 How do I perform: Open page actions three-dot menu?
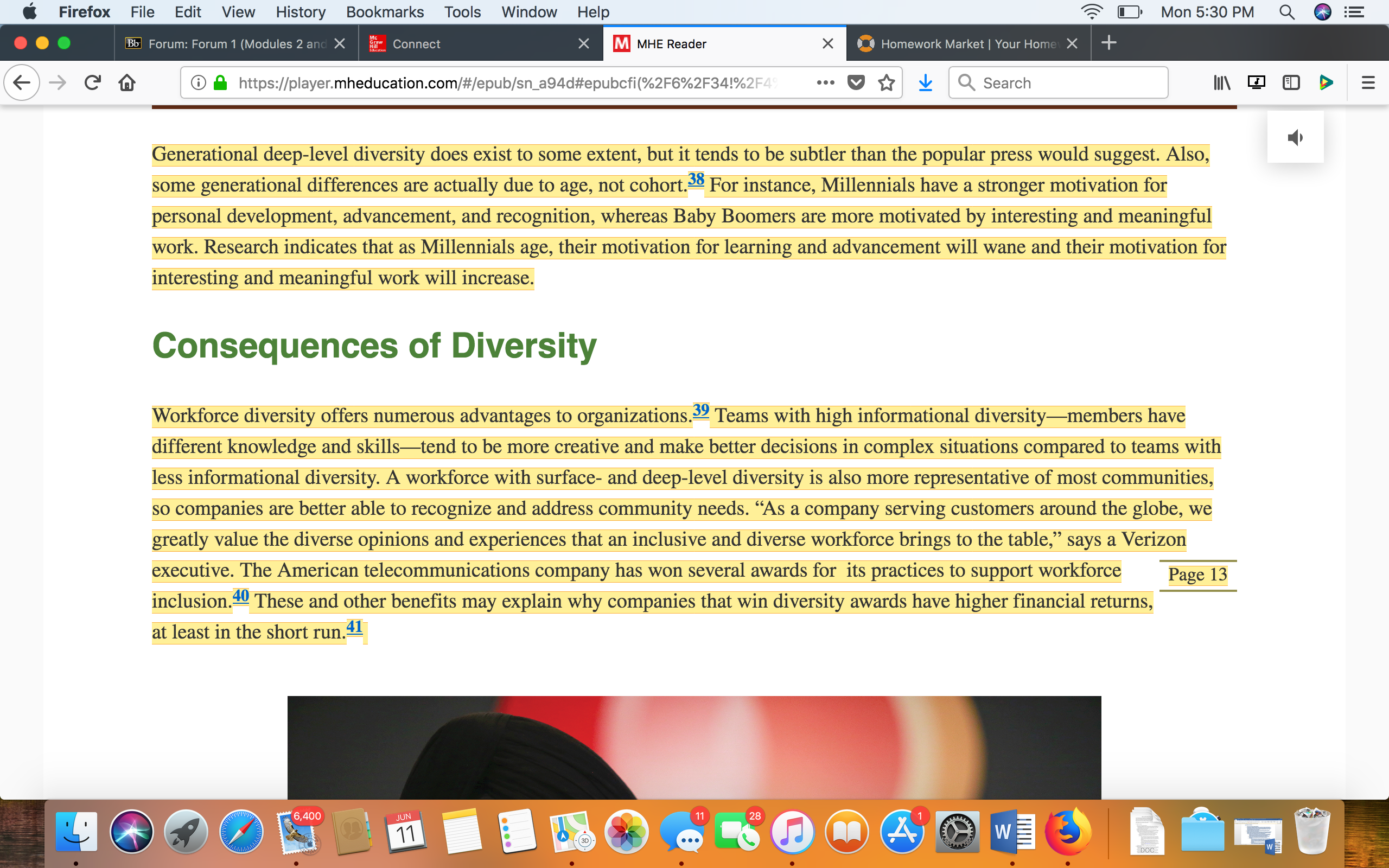tap(825, 82)
